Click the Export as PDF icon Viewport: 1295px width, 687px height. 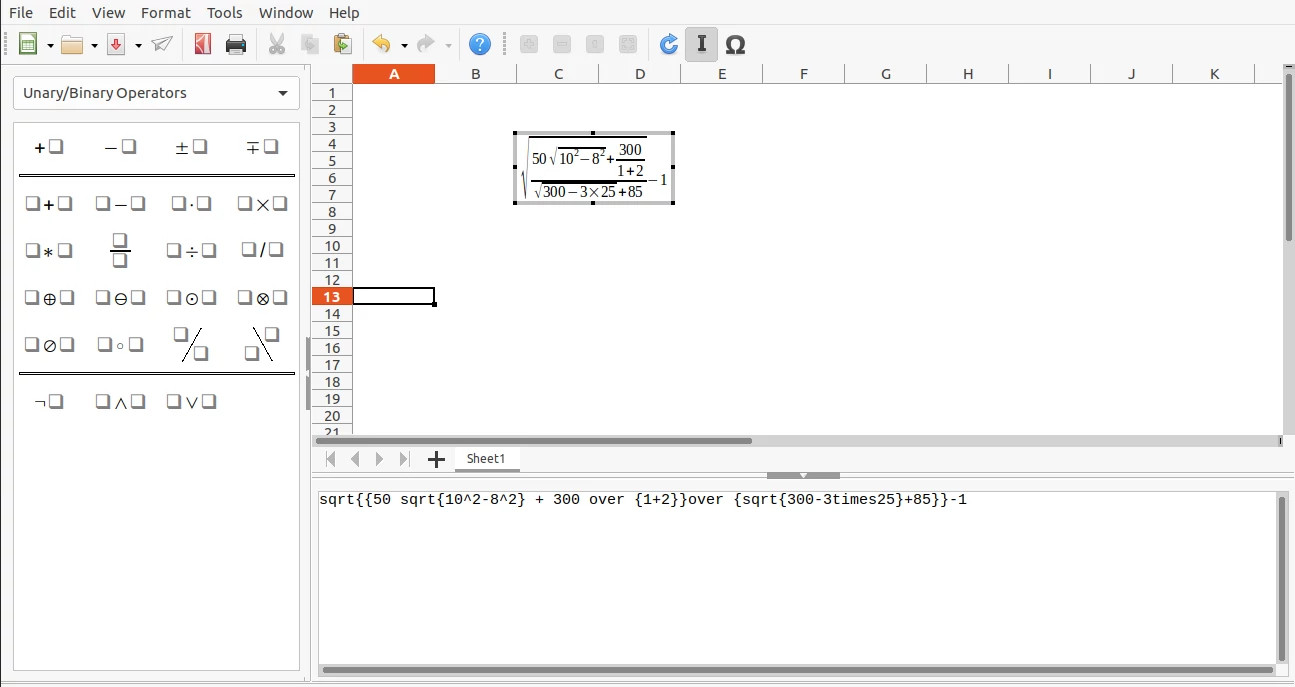(203, 44)
